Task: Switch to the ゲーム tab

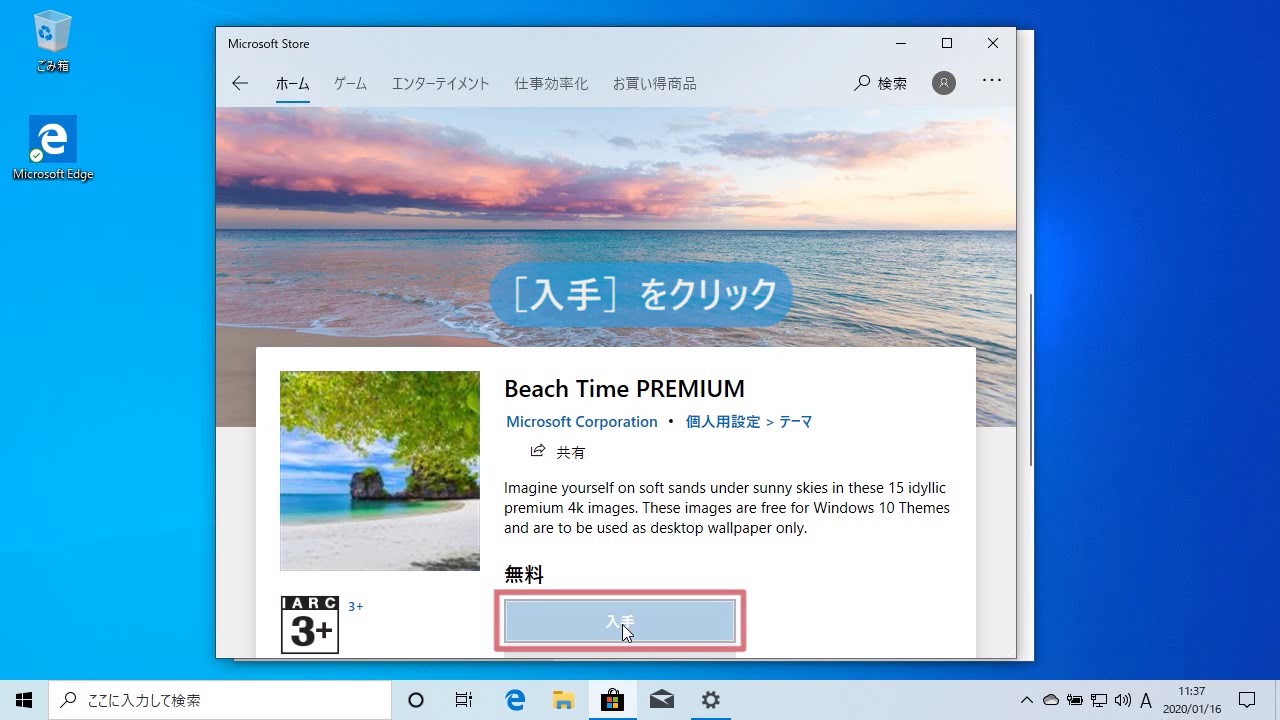Action: tap(350, 84)
